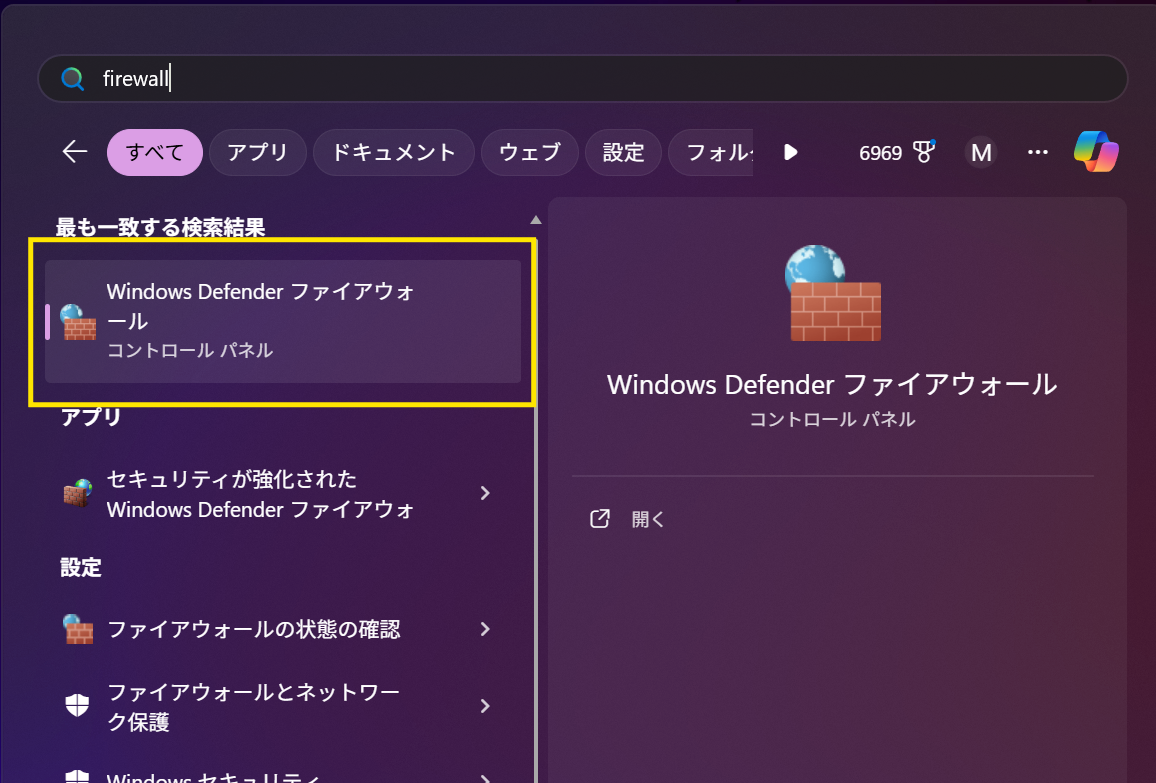Switch to the アプリ filter tab
Image resolution: width=1156 pixels, height=783 pixels.
(x=257, y=153)
